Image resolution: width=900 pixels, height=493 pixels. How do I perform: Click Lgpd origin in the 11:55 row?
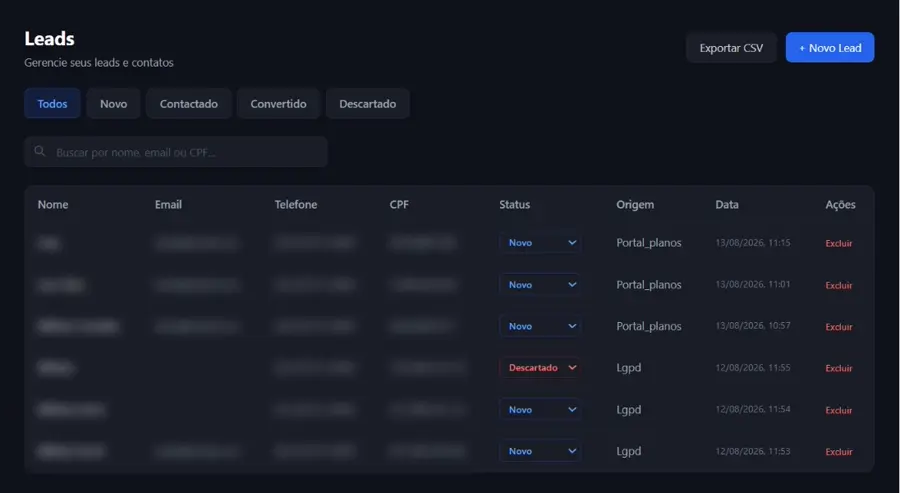629,368
